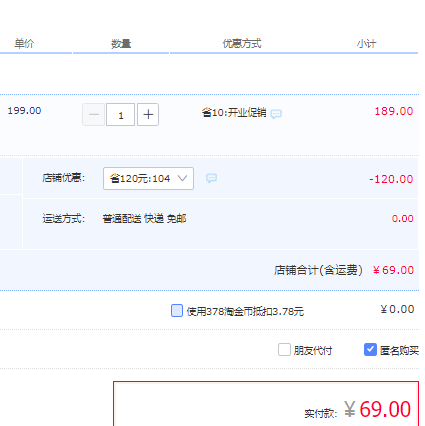Click the 数量 column header

[121, 44]
